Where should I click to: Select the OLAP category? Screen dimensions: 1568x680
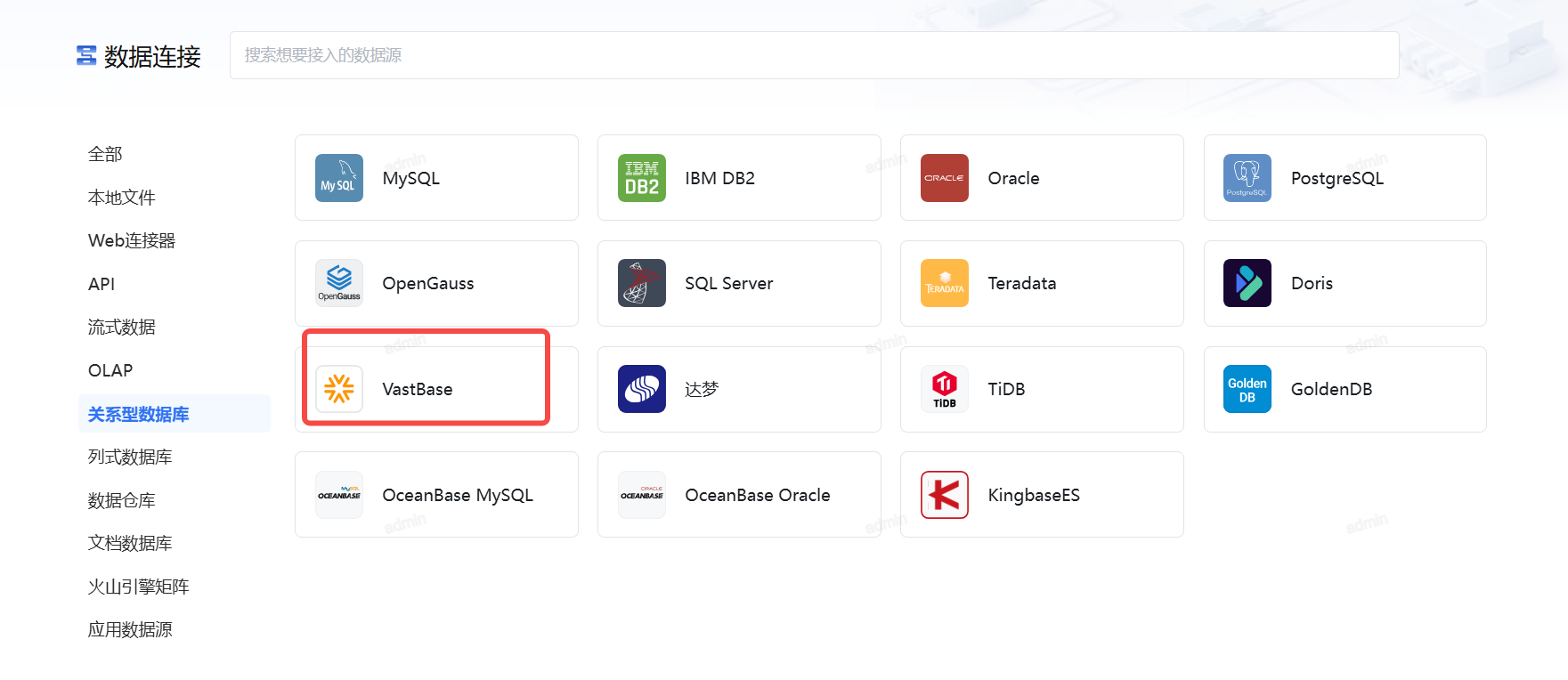(110, 370)
